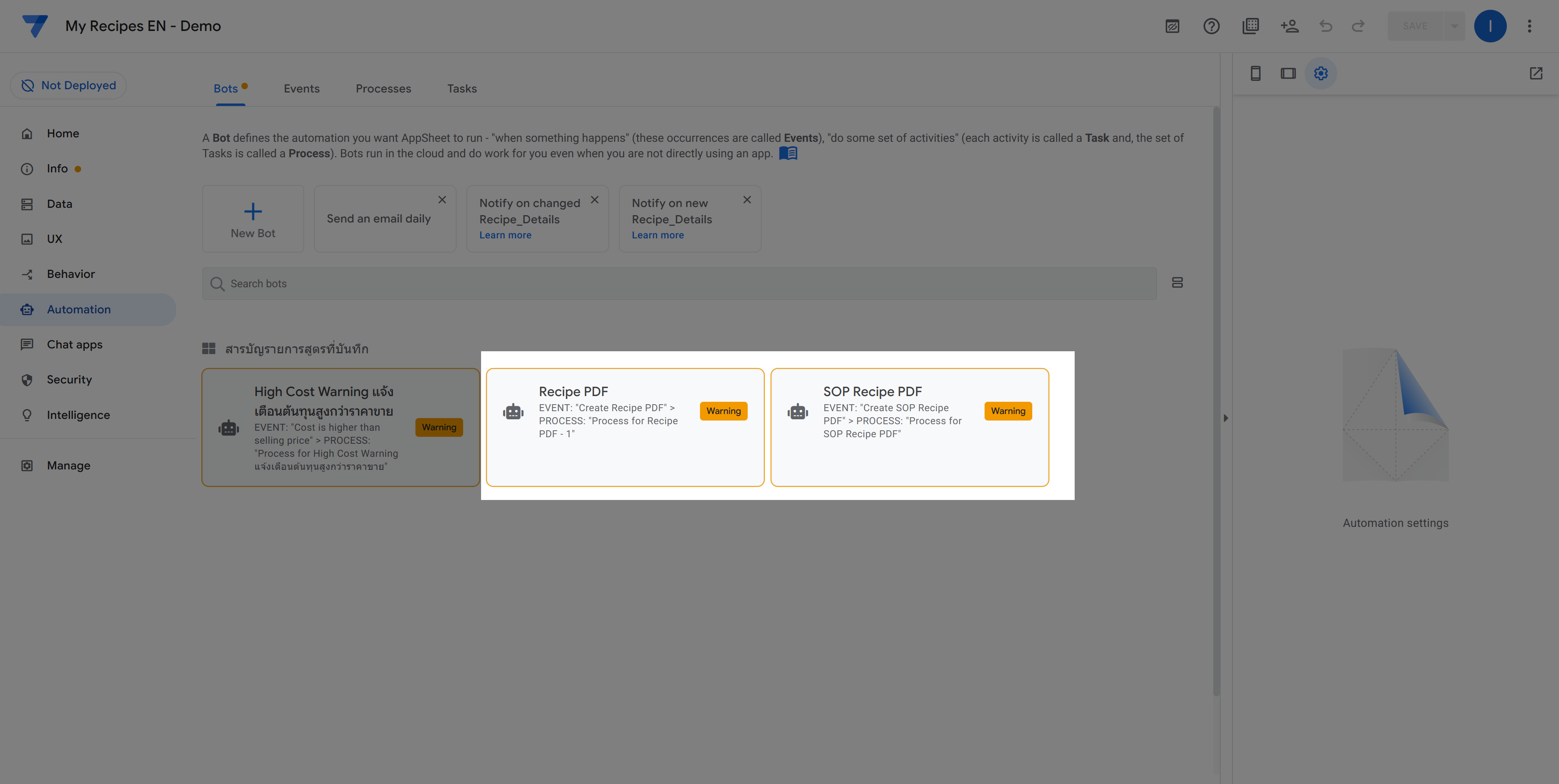
Task: Open Learn more under Notify on changed
Action: click(x=506, y=235)
